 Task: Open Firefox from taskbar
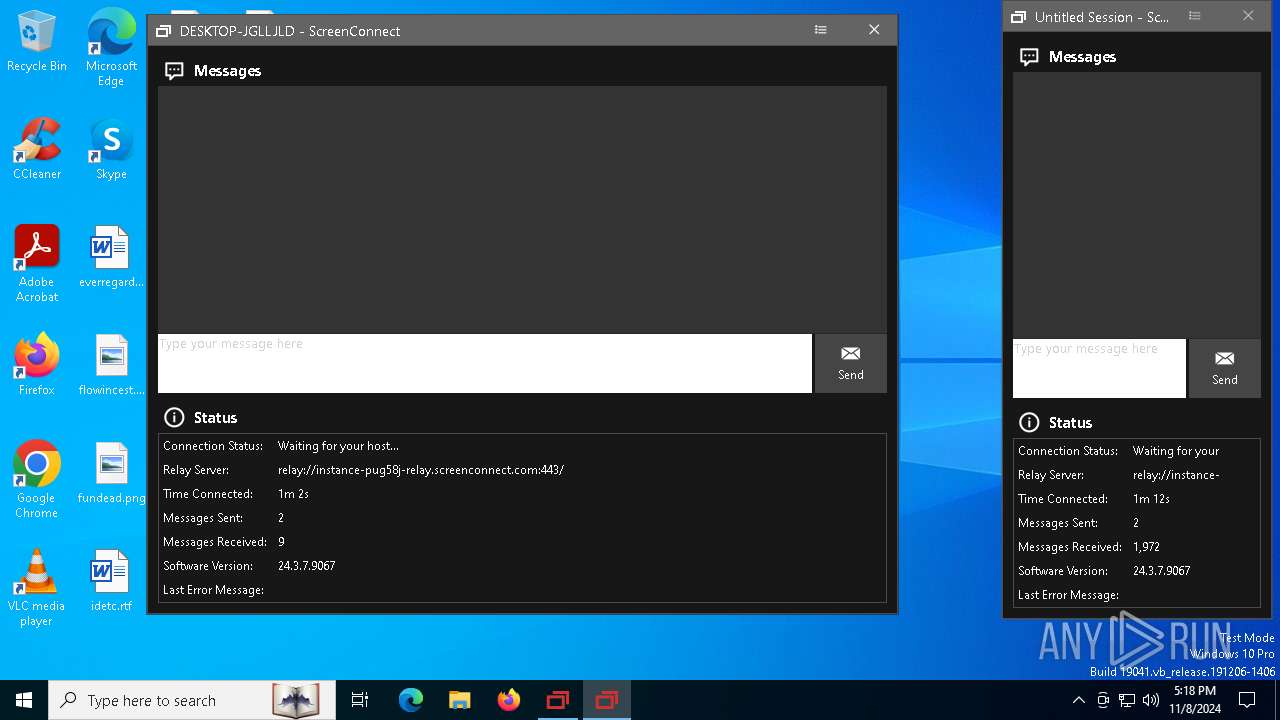pyautogui.click(x=509, y=700)
